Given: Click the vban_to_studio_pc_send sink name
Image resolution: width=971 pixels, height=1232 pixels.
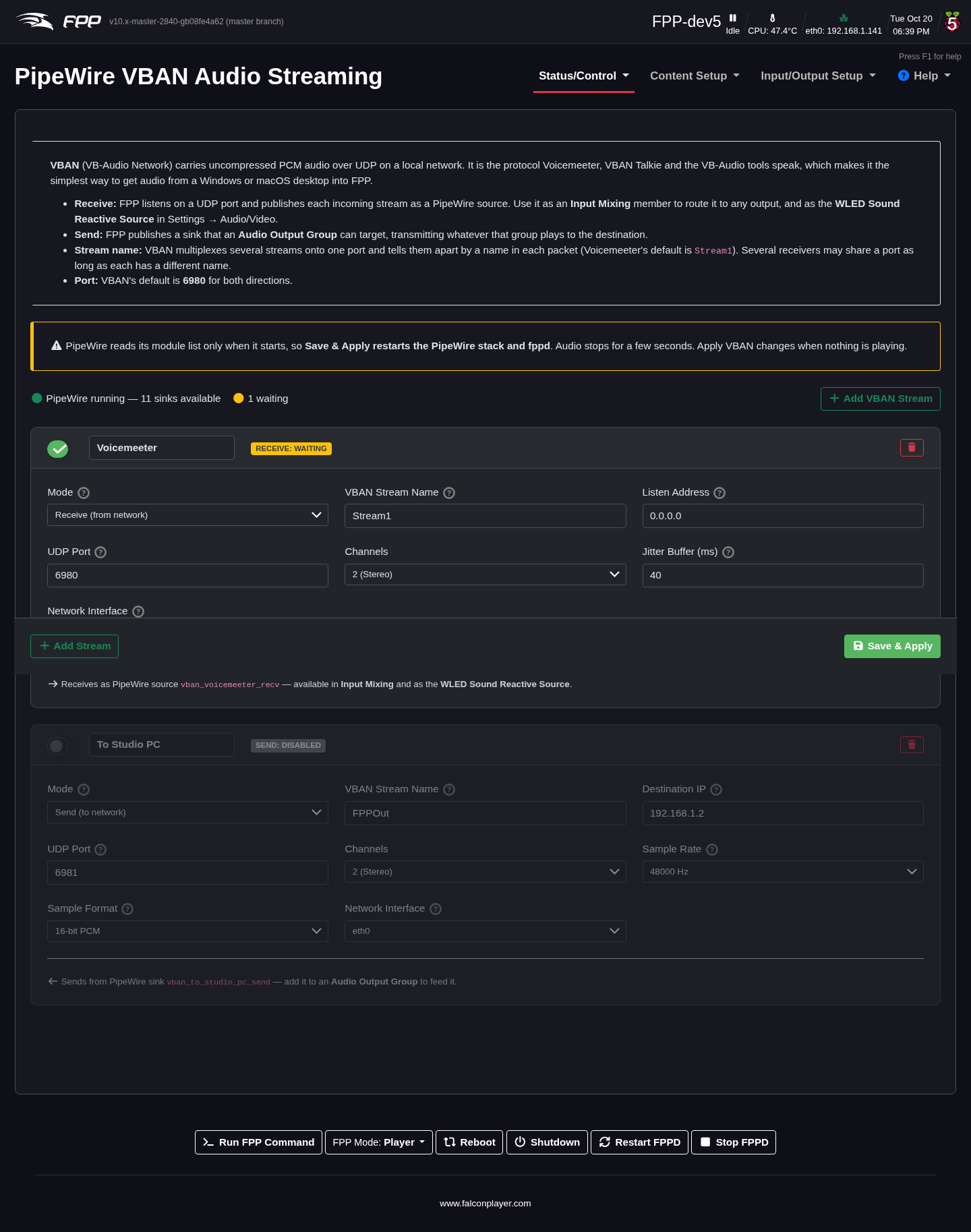Looking at the screenshot, I should pos(218,982).
